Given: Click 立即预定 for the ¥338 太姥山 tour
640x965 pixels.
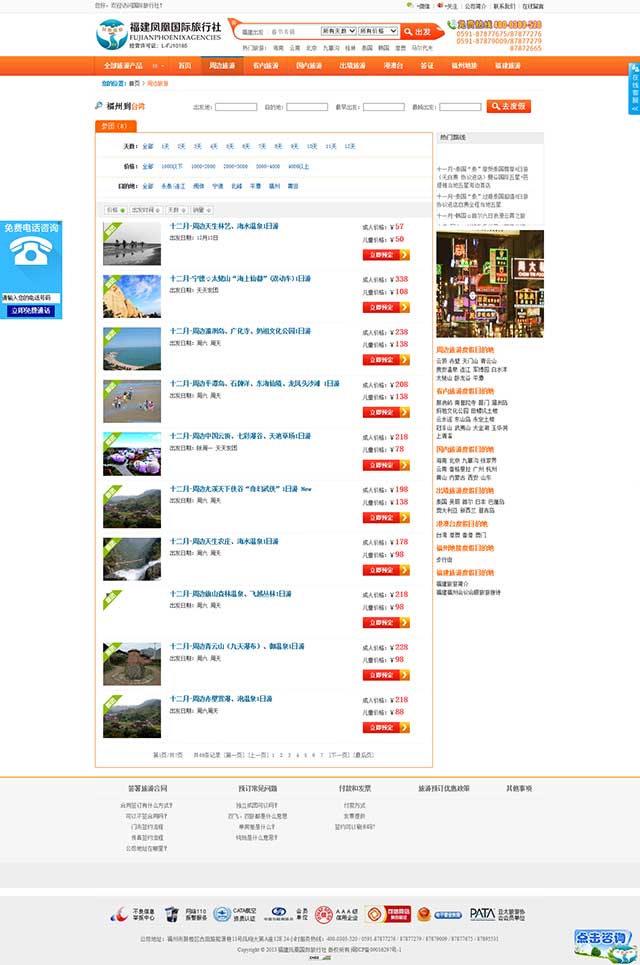Looking at the screenshot, I should pyautogui.click(x=385, y=308).
